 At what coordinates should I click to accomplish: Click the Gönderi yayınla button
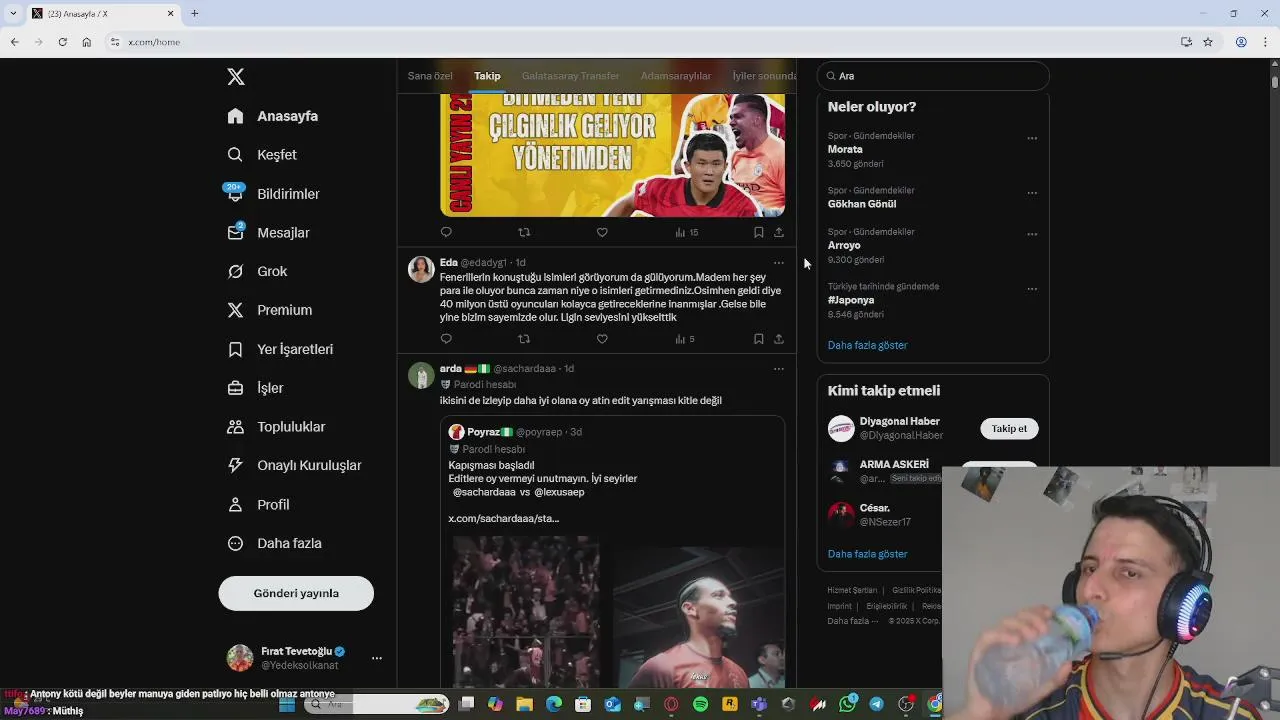[x=296, y=593]
